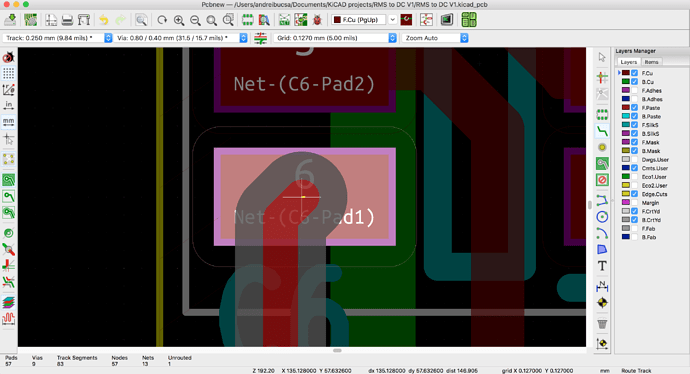690x374 pixels.
Task: Open the Find icon with magnifier
Action: [x=141, y=20]
